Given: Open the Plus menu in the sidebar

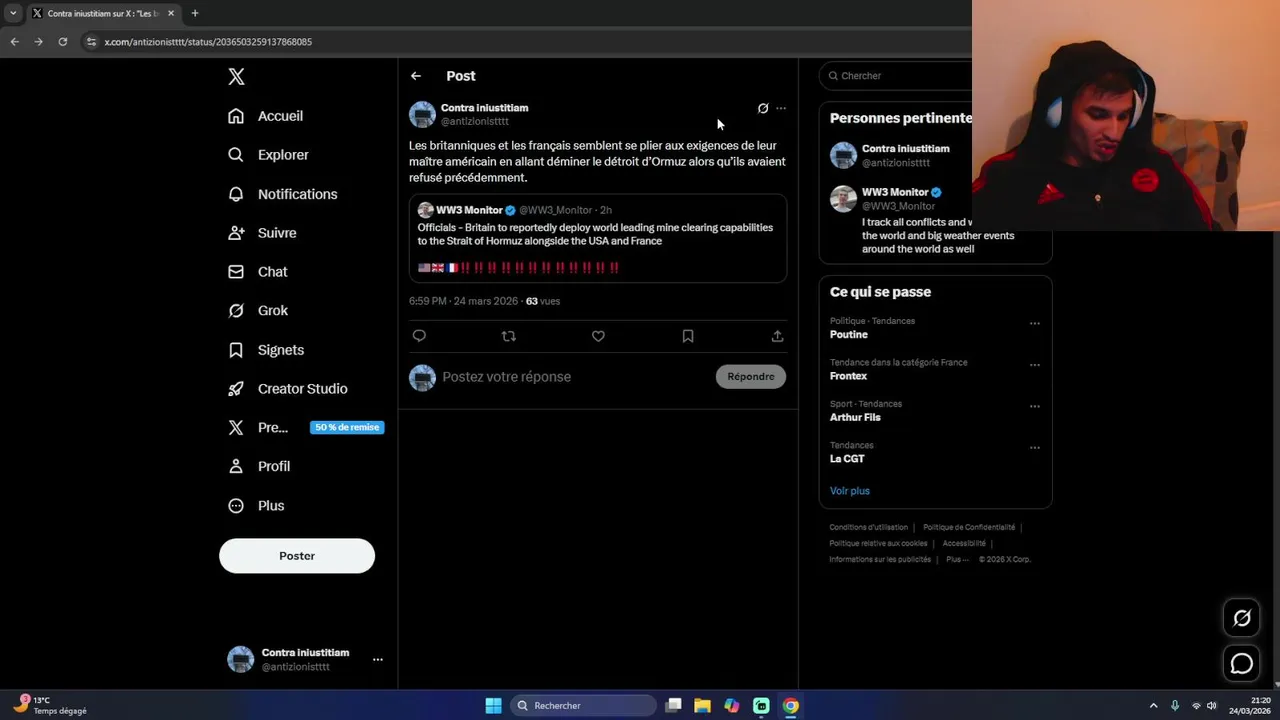Looking at the screenshot, I should [256, 506].
